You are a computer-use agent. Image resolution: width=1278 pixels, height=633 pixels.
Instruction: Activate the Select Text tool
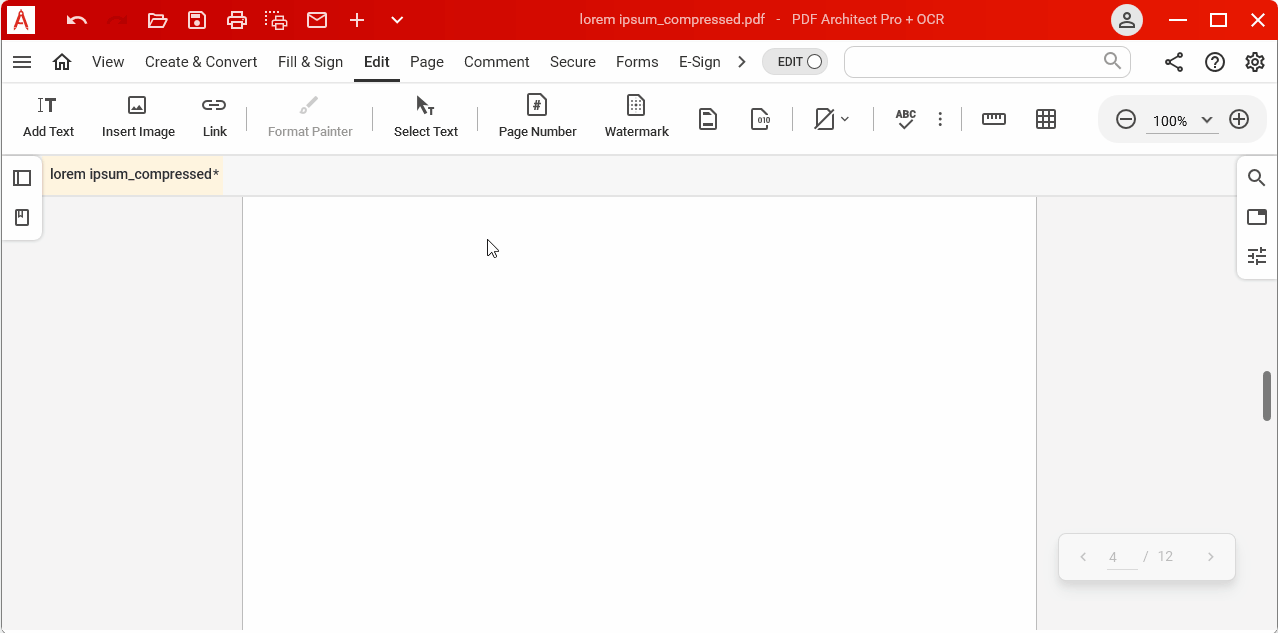pyautogui.click(x=425, y=118)
